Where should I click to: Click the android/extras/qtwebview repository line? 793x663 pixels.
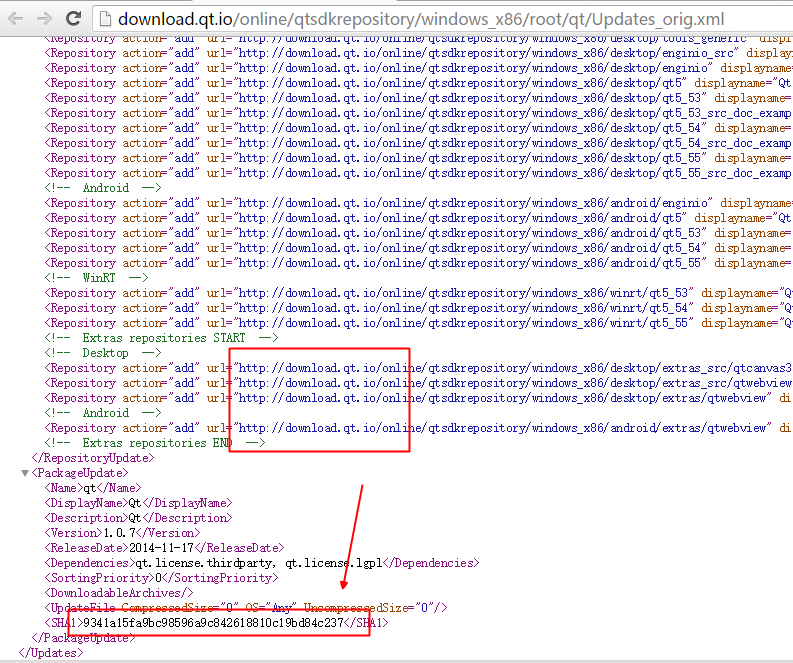pos(500,428)
